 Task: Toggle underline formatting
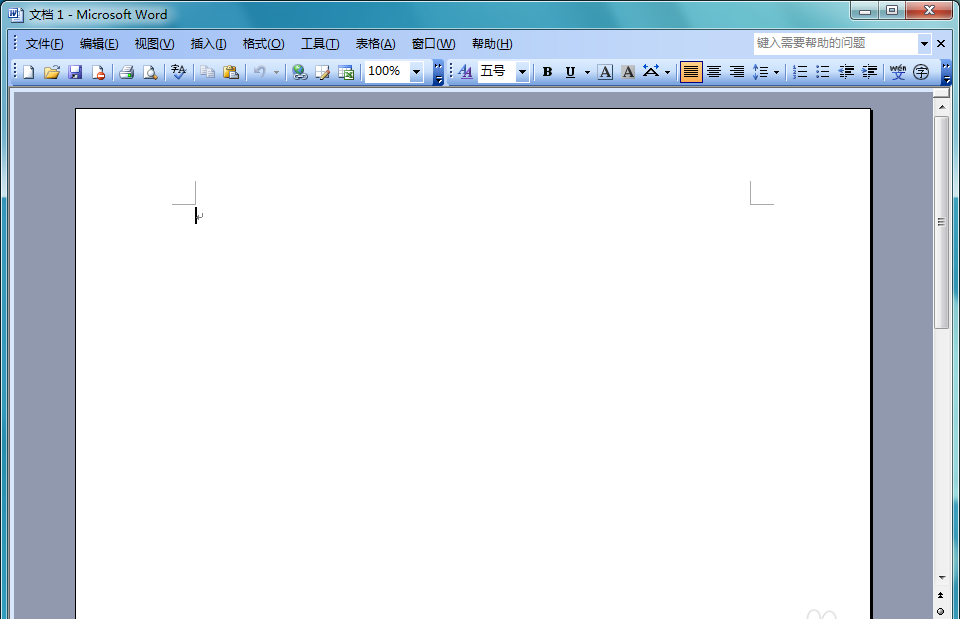[570, 72]
